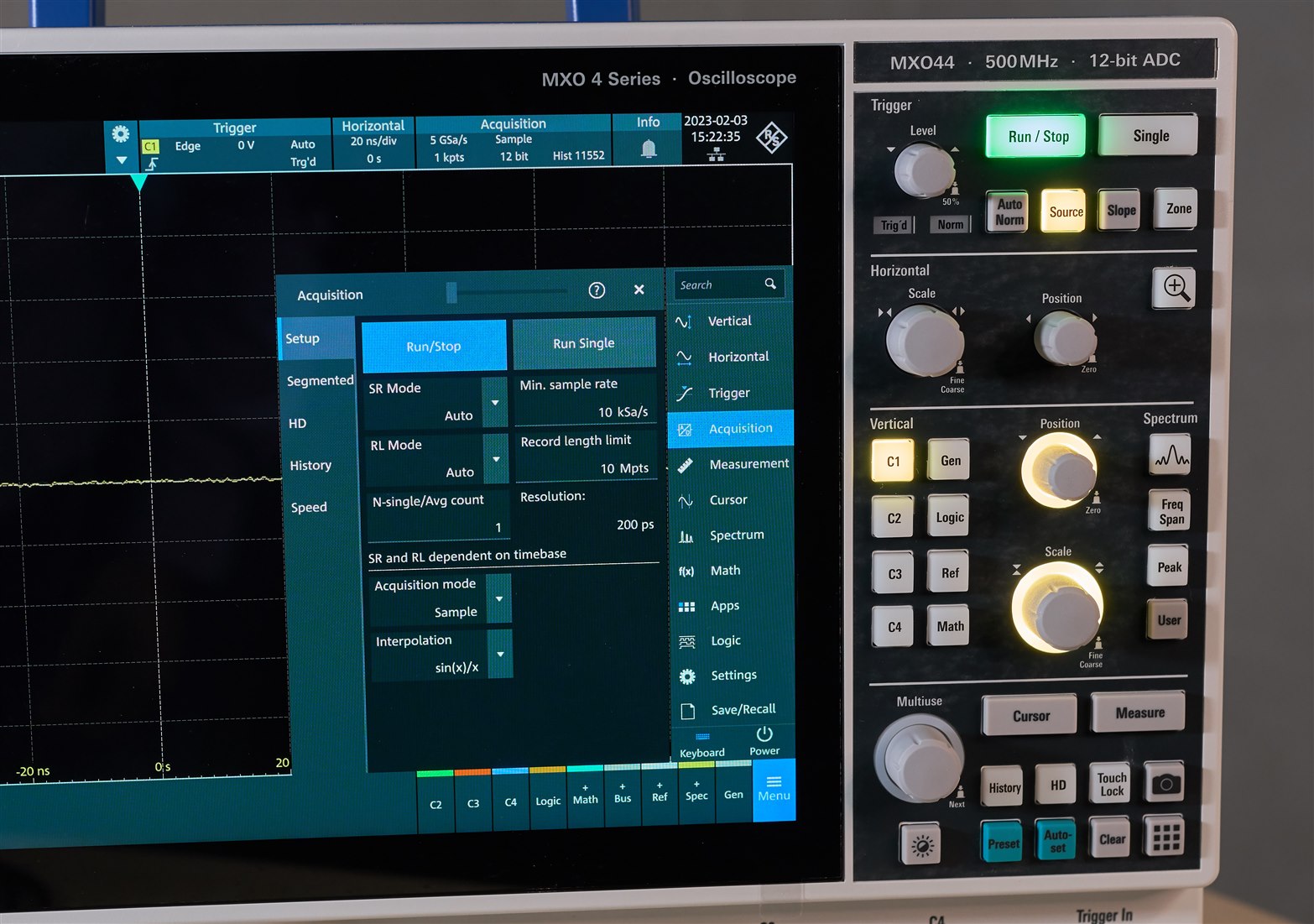Toggle the Touch Lock key

(x=1112, y=784)
